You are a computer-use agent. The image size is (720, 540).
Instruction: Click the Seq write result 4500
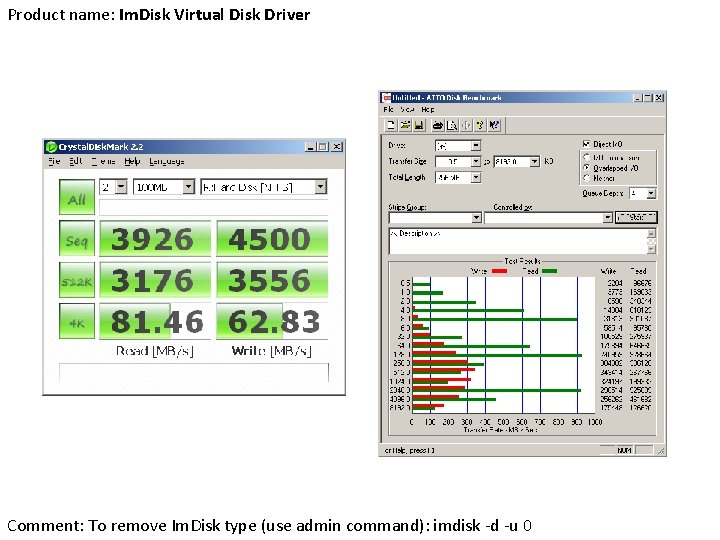coord(272,238)
